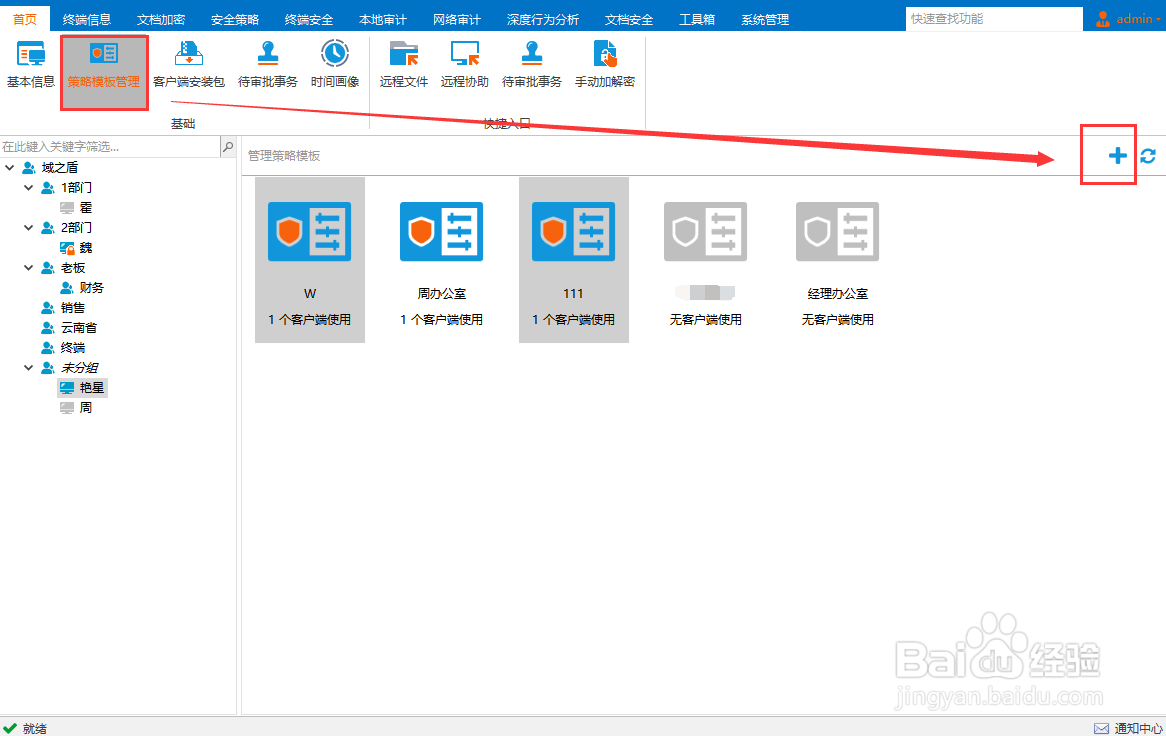This screenshot has width=1166, height=736.
Task: Select the 老板 group
Action: [63, 268]
